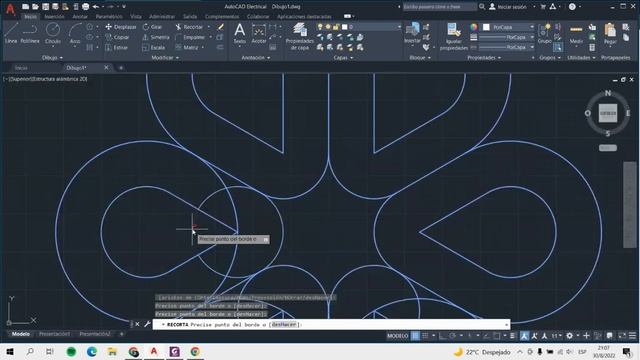Screen dimensions: 640x360
Task: Click deshacer option in command line
Action: point(284,324)
